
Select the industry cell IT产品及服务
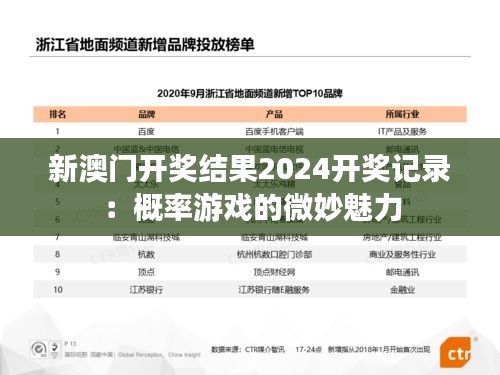(402, 132)
